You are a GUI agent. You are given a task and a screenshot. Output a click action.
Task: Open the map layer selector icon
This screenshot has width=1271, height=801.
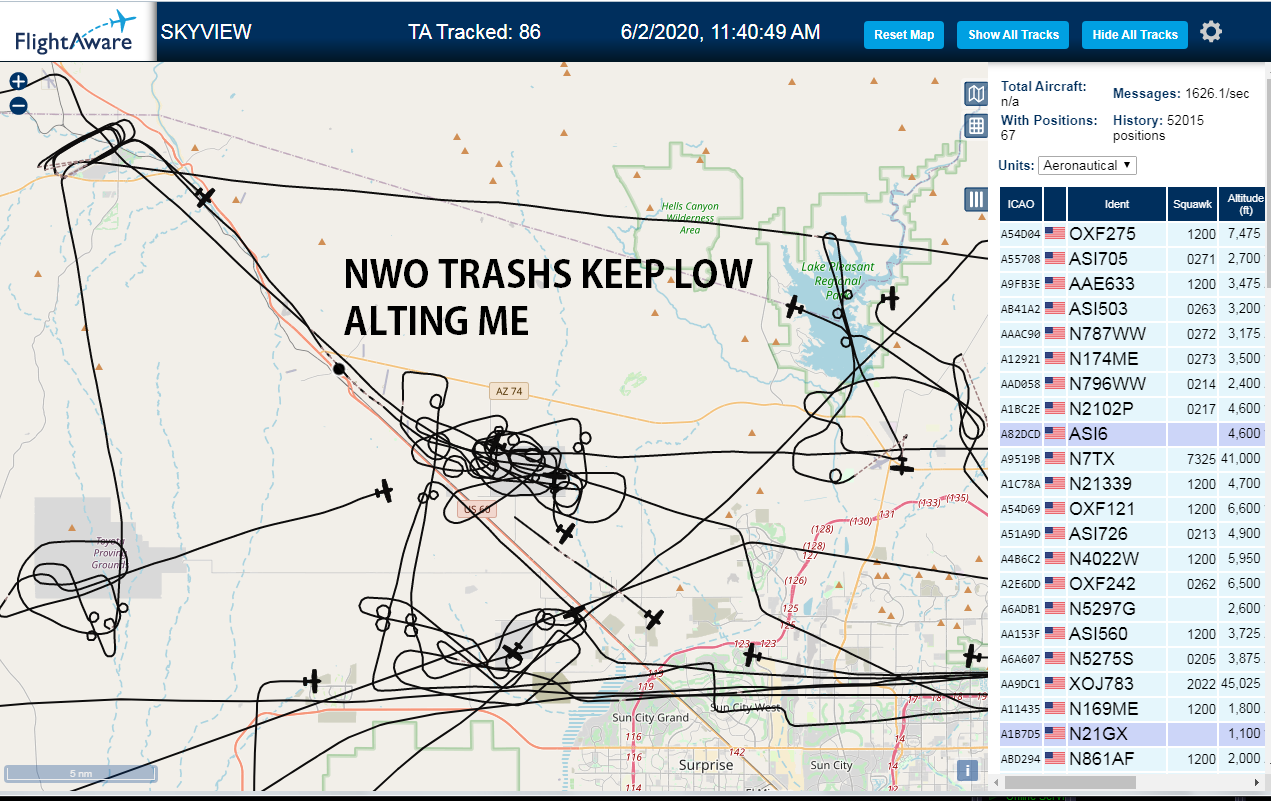(975, 94)
